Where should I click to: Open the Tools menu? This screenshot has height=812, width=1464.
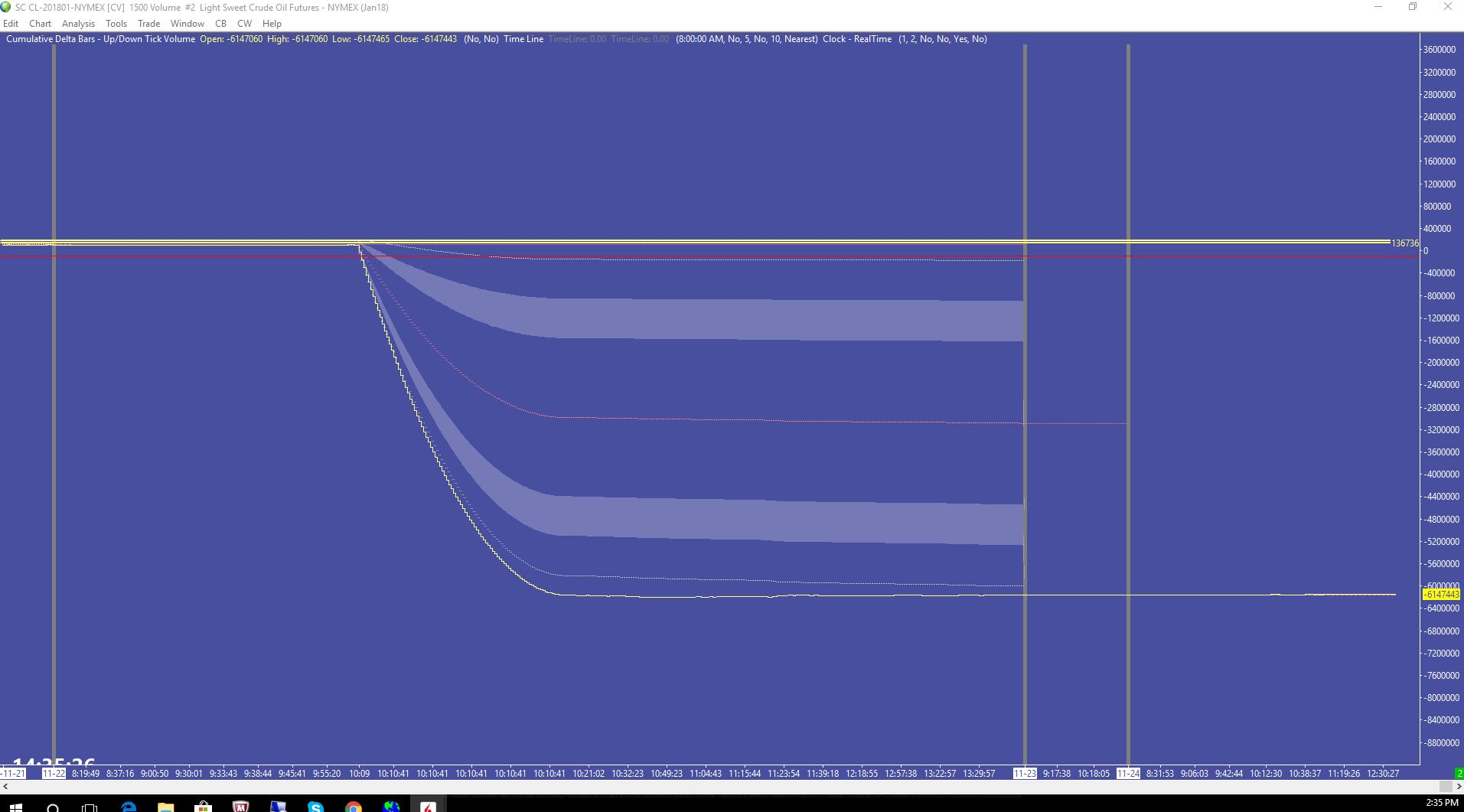click(x=116, y=24)
